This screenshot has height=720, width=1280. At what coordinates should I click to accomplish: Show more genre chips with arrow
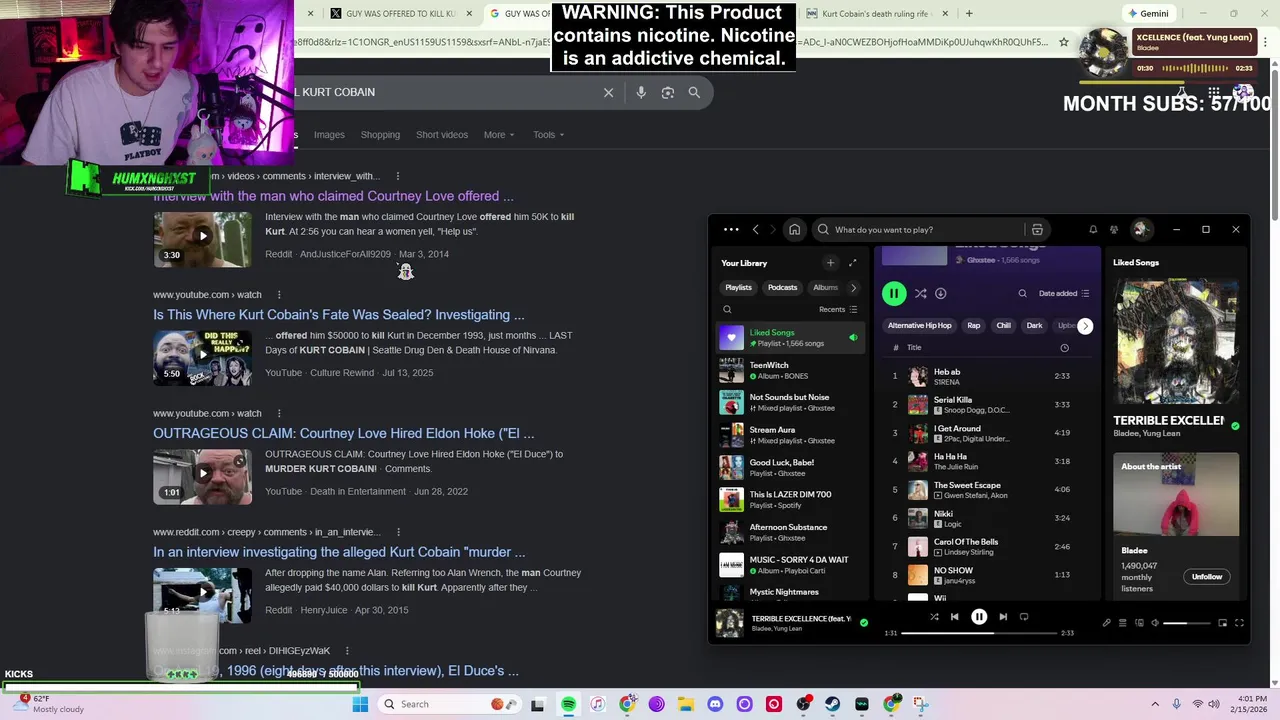tap(1085, 326)
